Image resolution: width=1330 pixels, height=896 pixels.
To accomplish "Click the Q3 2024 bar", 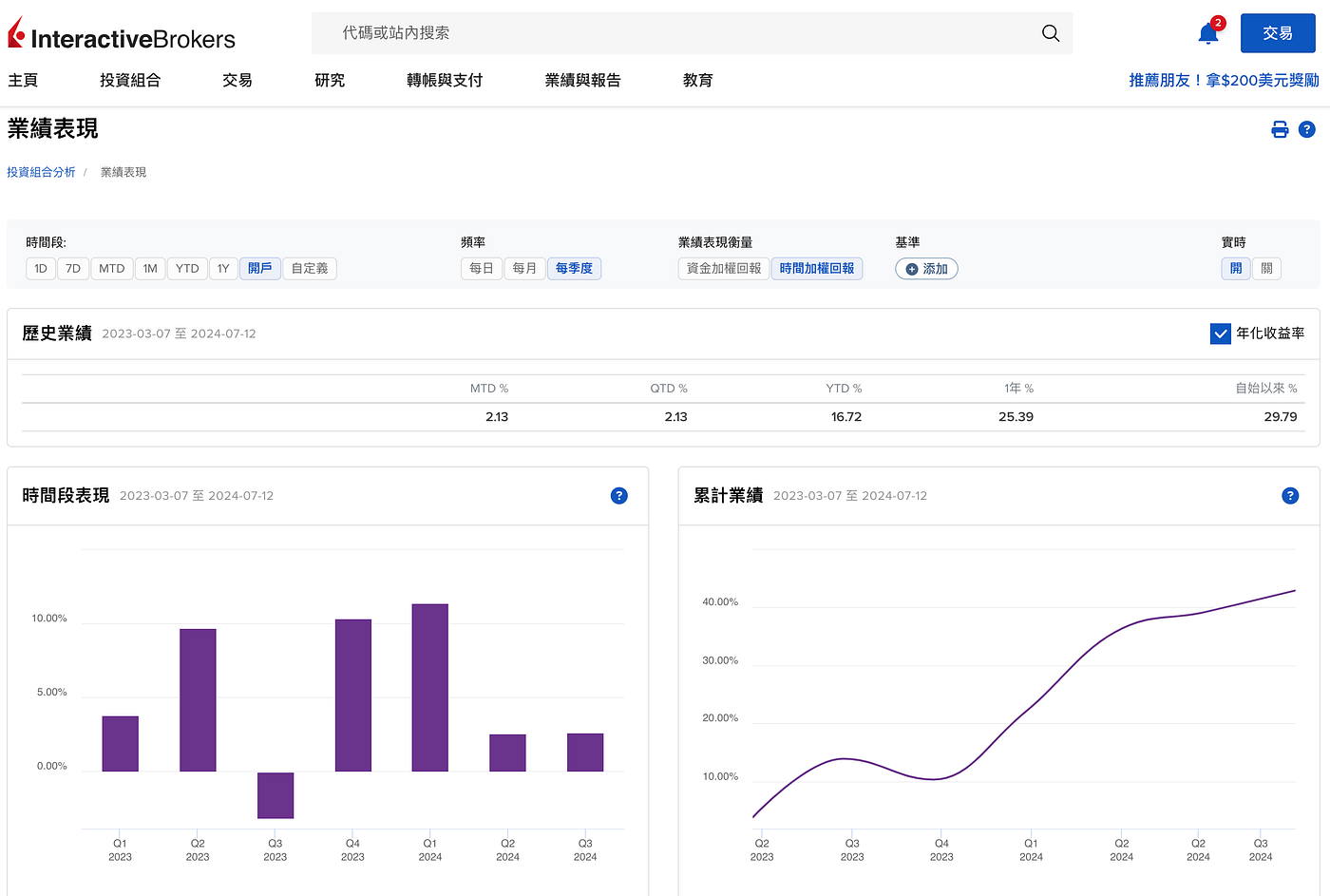I will coord(585,752).
